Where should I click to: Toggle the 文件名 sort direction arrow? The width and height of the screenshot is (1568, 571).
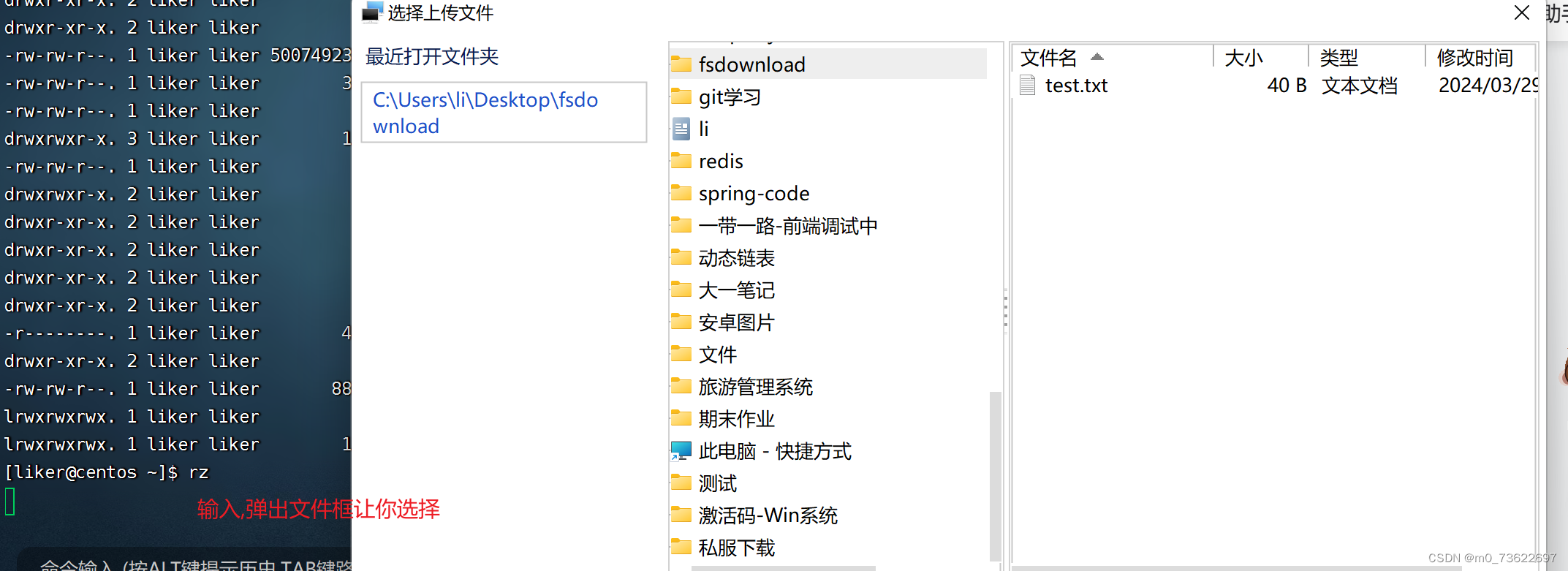tap(1097, 56)
